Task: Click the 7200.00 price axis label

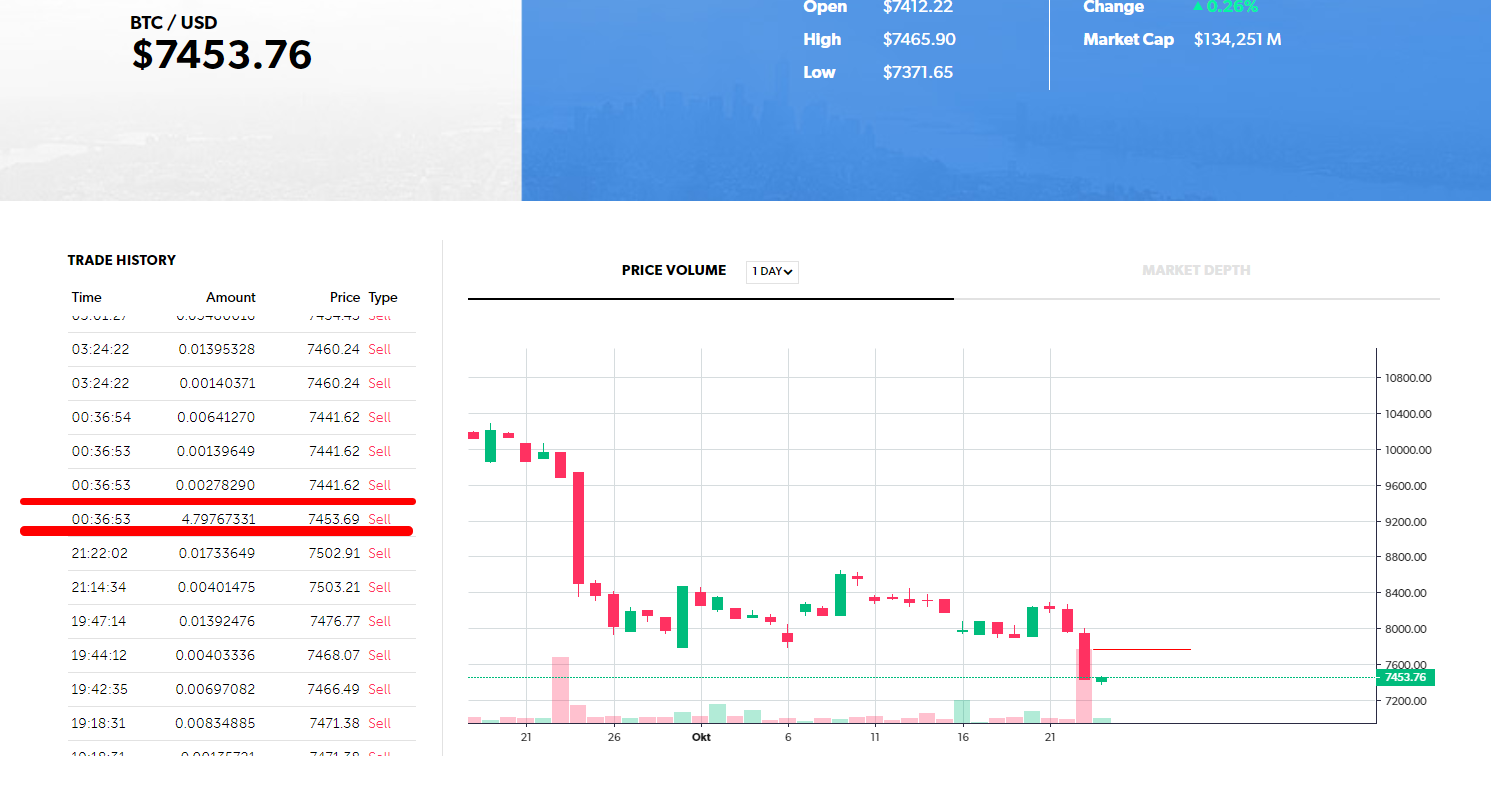Action: pos(1408,701)
